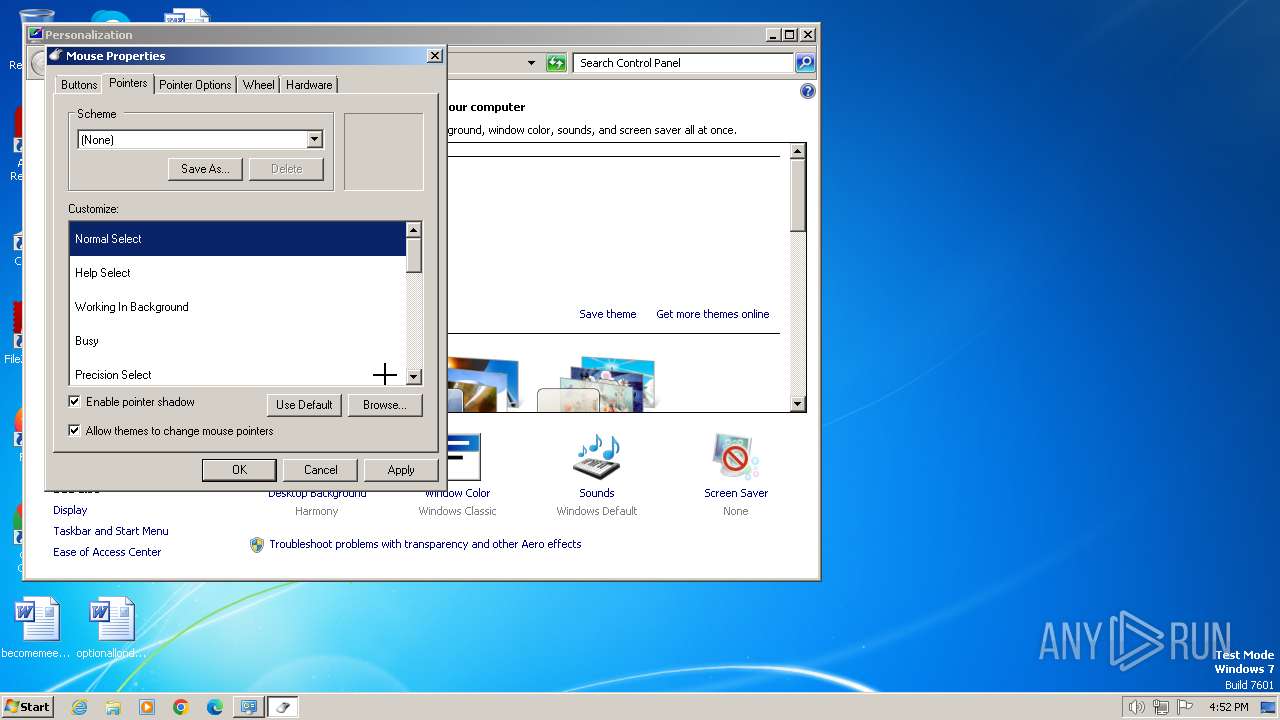Screen dimensions: 1280x720
Task: Click the clock showing 4:52 PM
Action: (1229, 707)
